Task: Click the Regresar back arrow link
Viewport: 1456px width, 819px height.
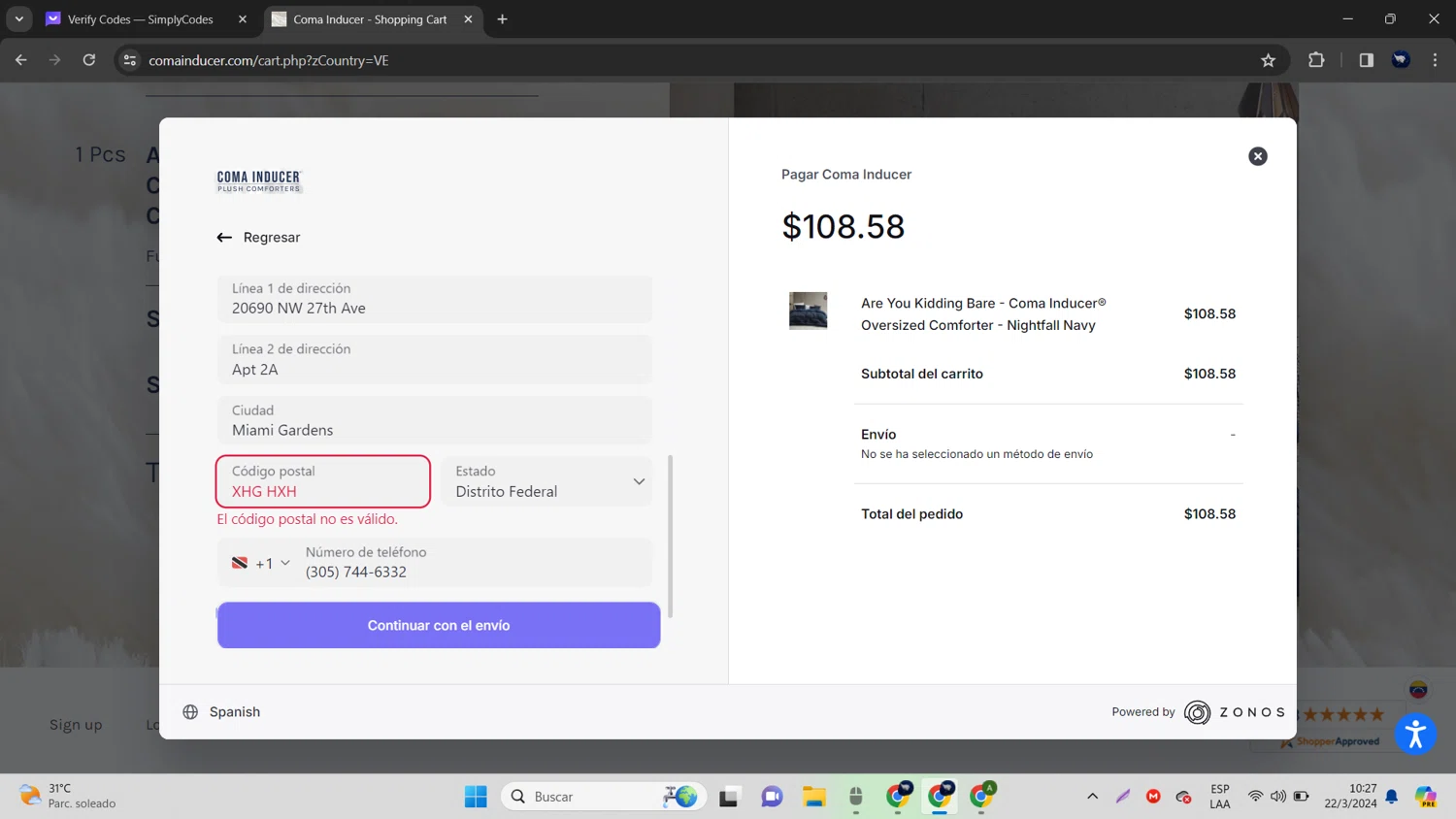Action: coord(258,238)
